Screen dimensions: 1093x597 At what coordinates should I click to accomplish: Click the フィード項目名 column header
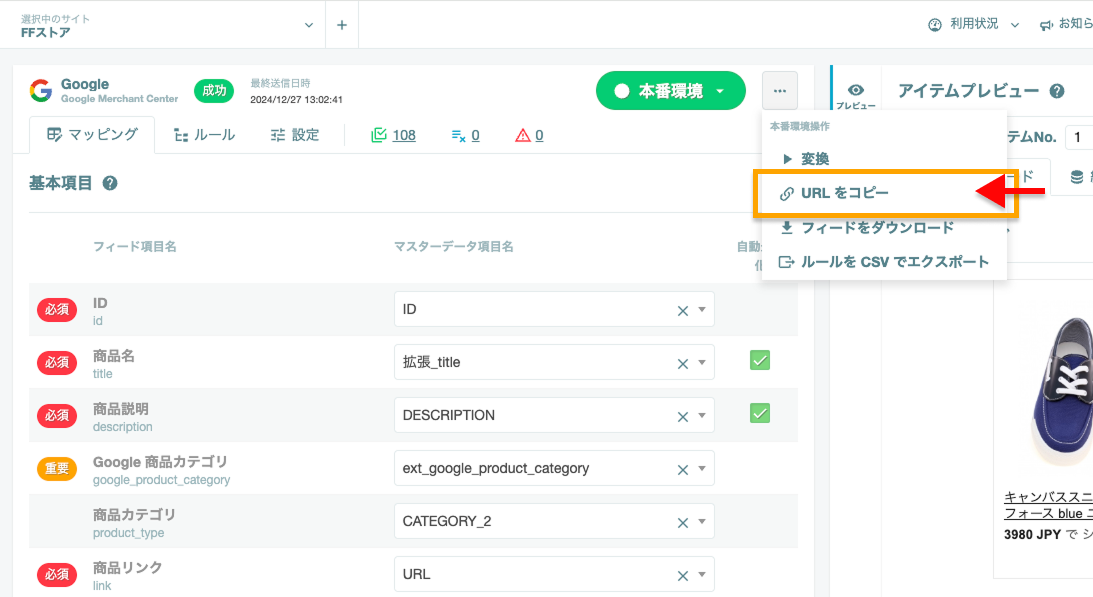tap(135, 246)
